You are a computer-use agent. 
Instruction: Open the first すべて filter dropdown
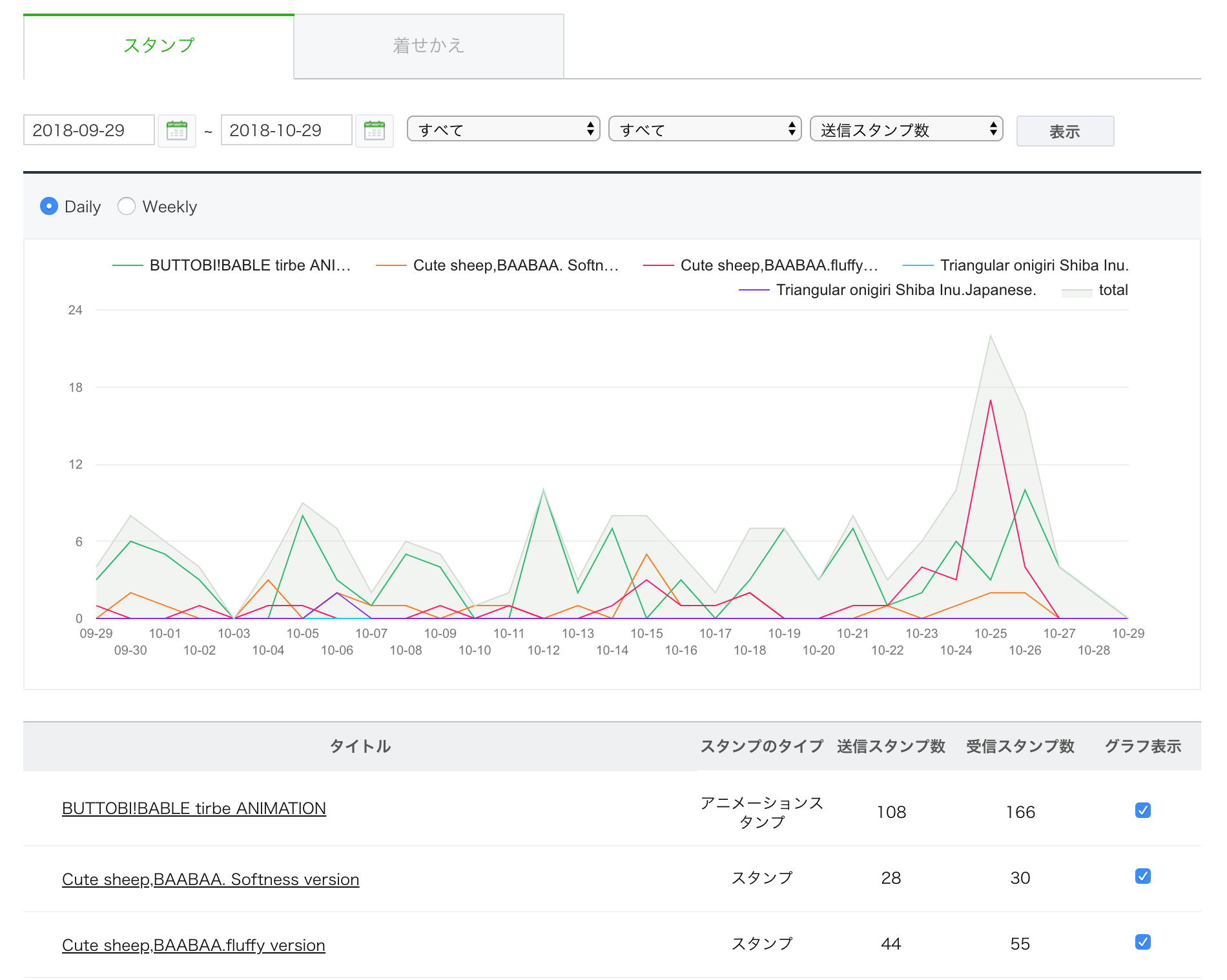tap(504, 129)
